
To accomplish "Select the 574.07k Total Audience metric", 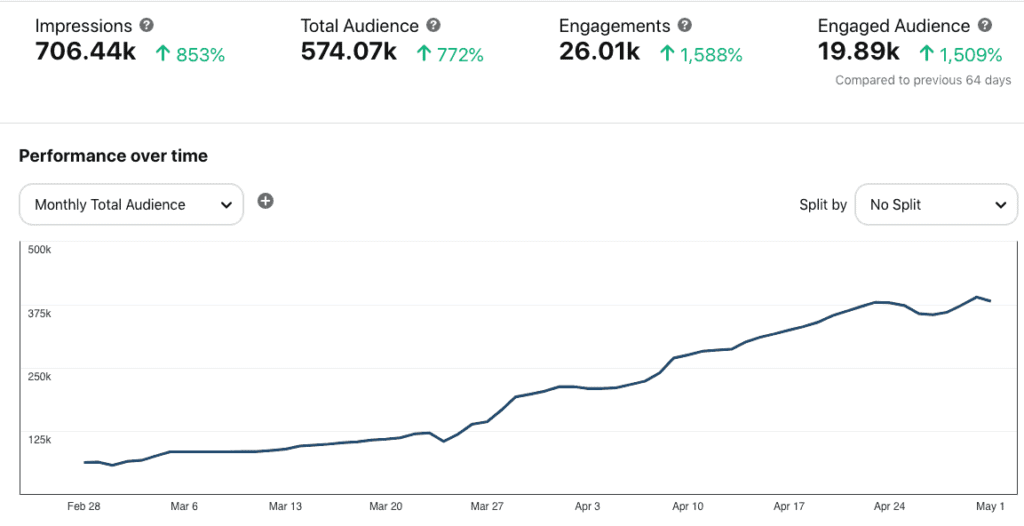I will point(349,52).
